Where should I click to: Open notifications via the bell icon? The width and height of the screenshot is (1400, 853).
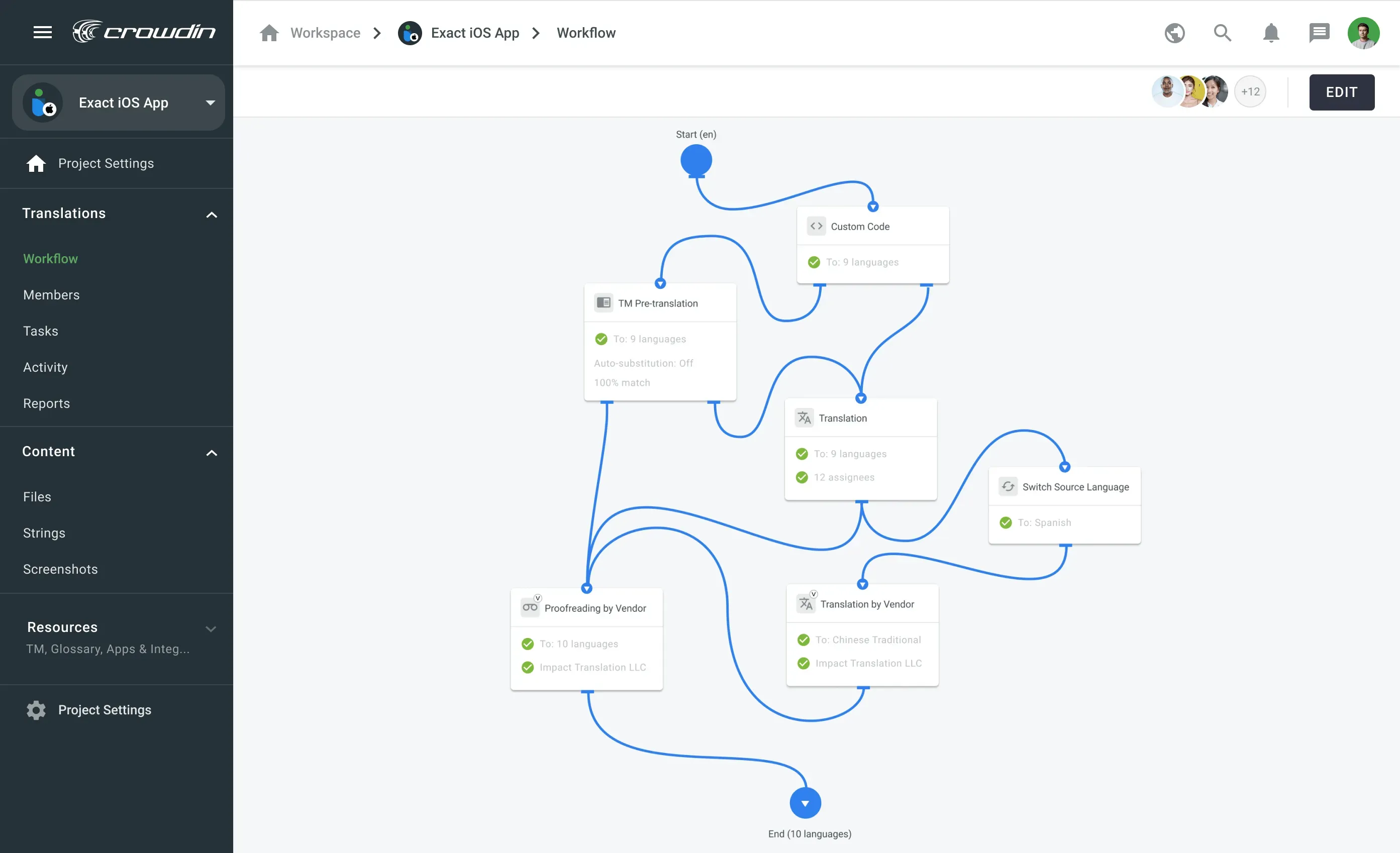click(x=1270, y=32)
